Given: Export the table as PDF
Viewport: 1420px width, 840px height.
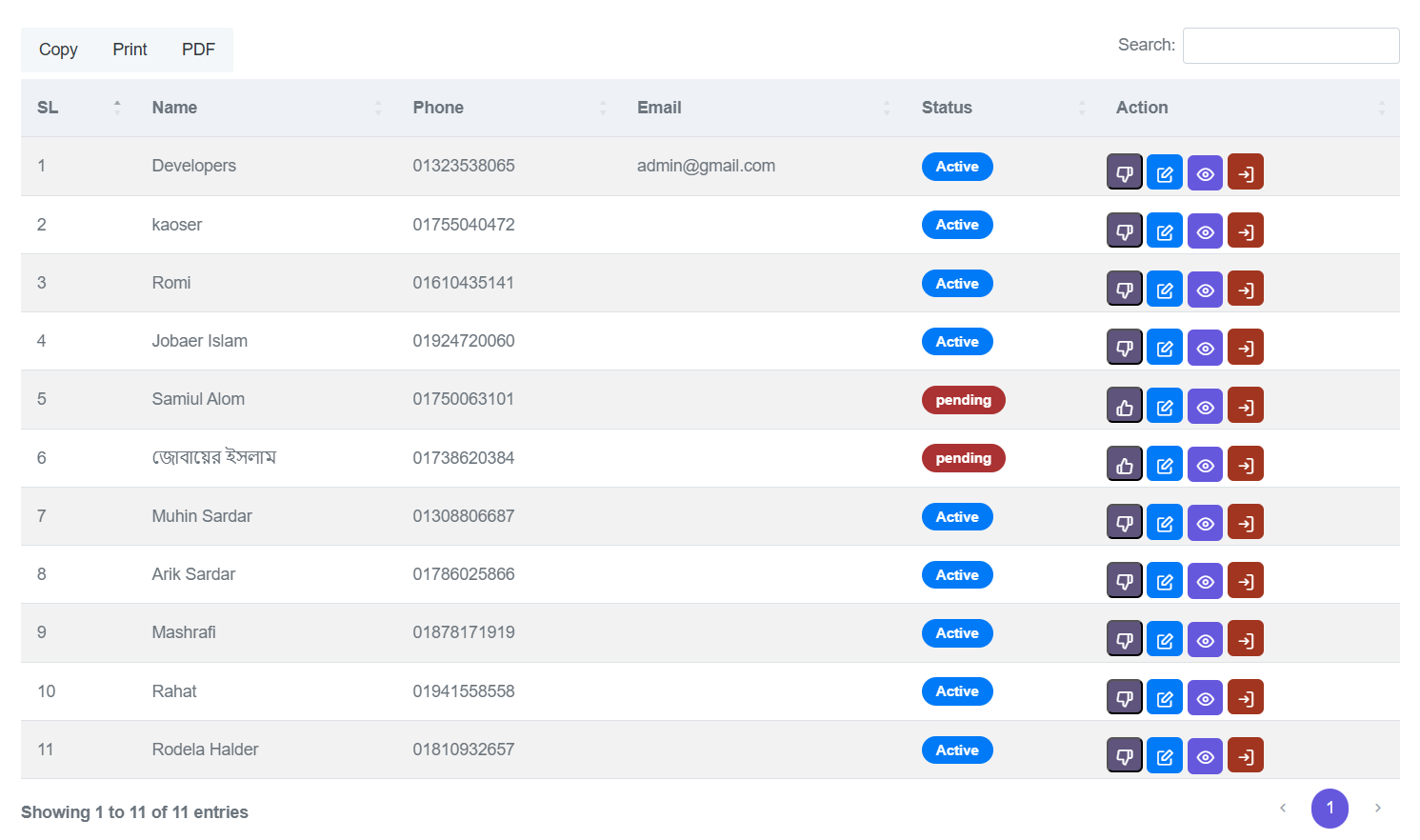Looking at the screenshot, I should (x=198, y=50).
